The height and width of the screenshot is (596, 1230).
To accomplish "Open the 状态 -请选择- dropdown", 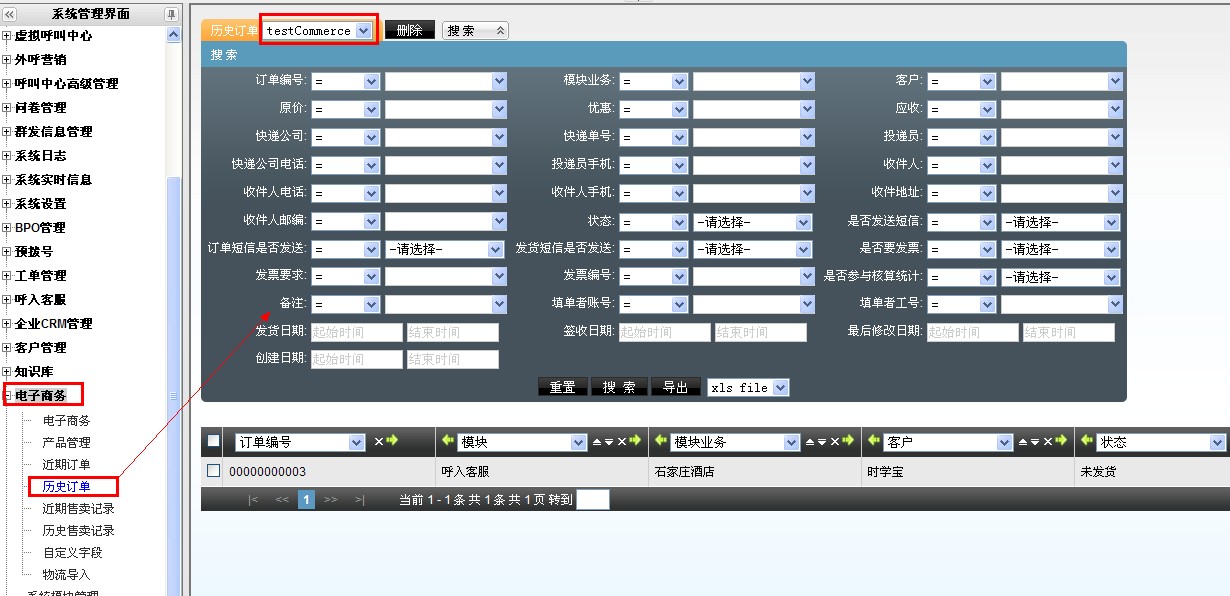I will pyautogui.click(x=804, y=222).
